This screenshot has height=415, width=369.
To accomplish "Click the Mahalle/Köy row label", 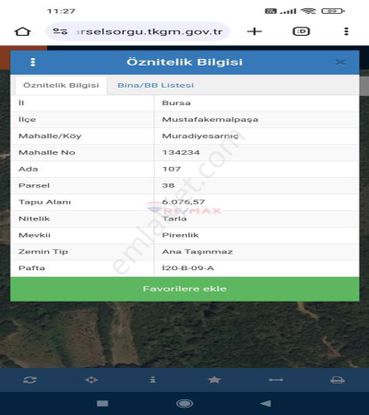I will coord(50,136).
